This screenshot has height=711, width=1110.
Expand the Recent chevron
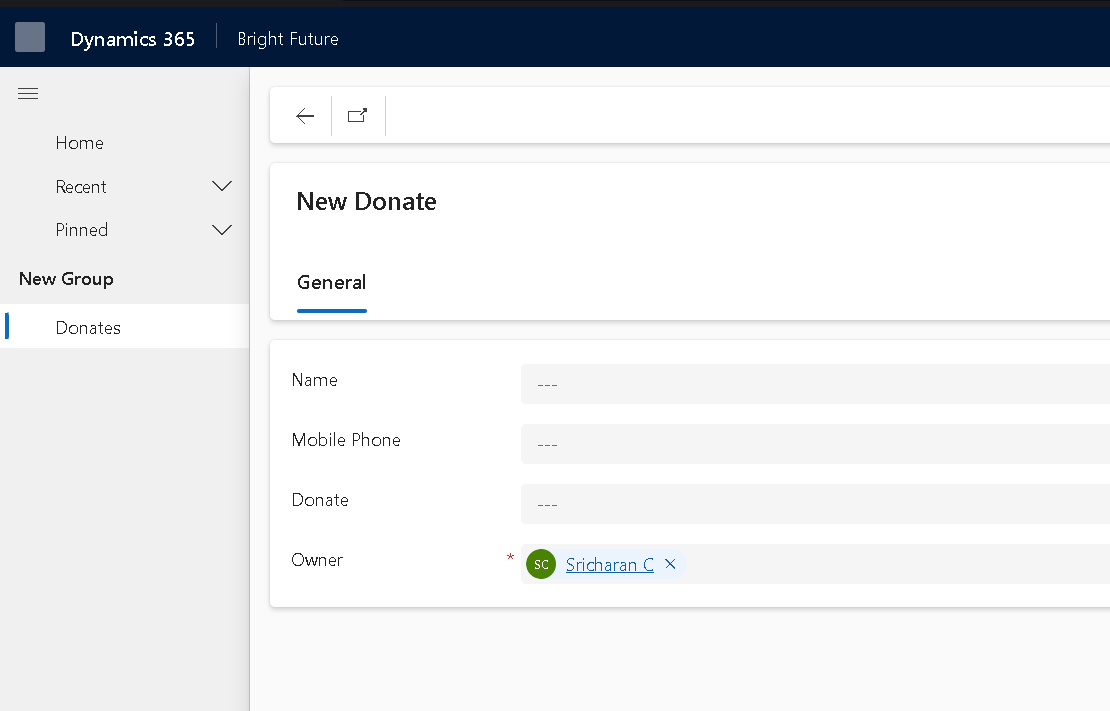(x=222, y=187)
